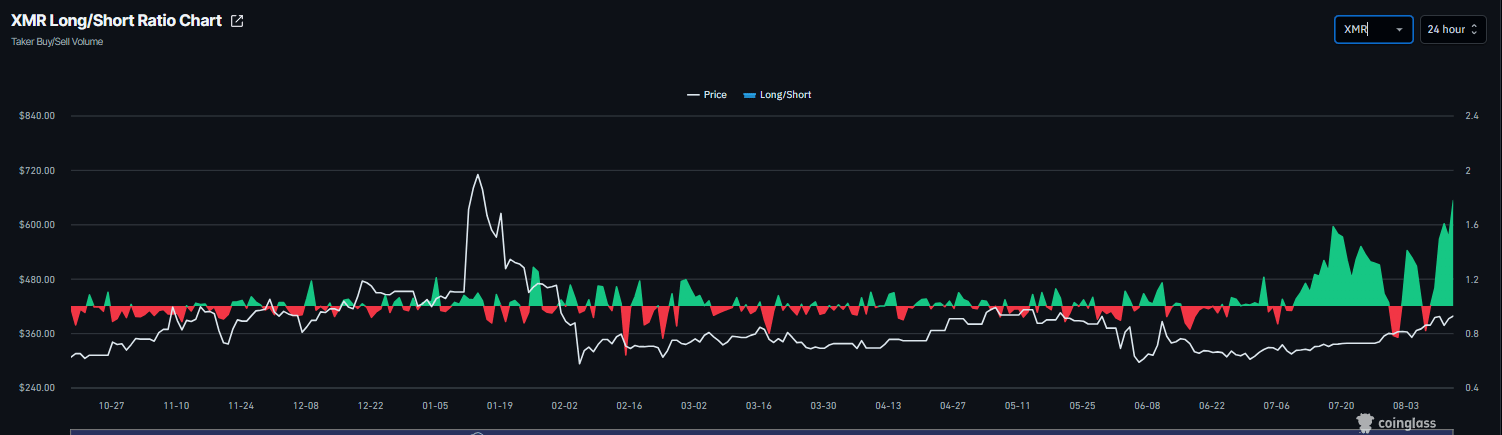The height and width of the screenshot is (435, 1502).
Task: Click the 01-19 date label
Action: pos(500,406)
